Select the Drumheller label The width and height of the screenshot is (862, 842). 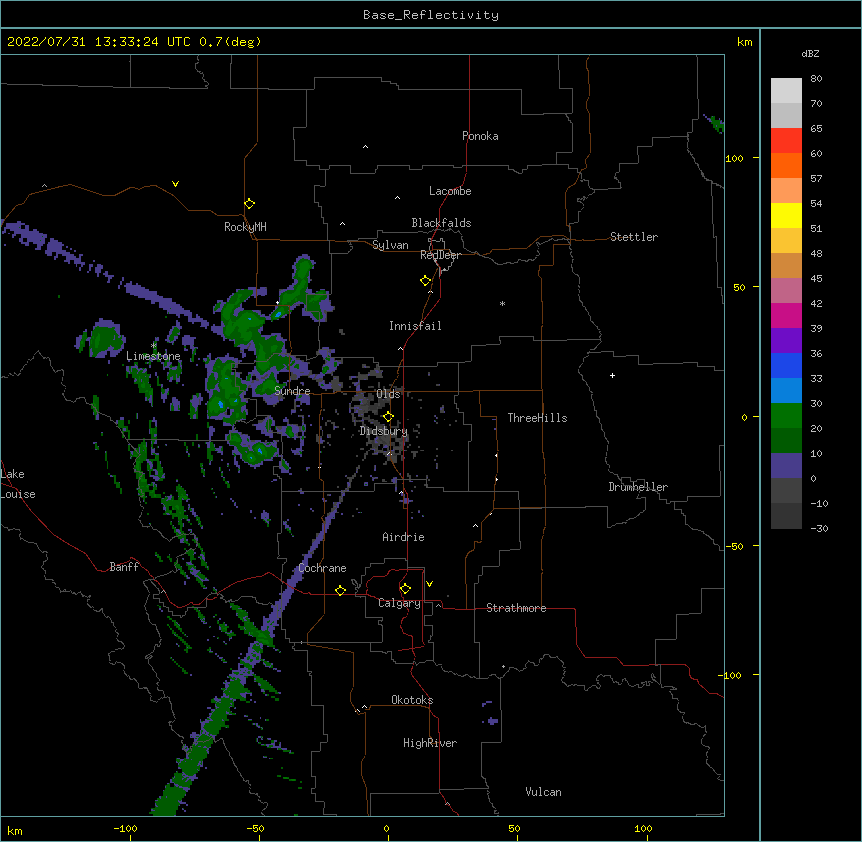(638, 487)
